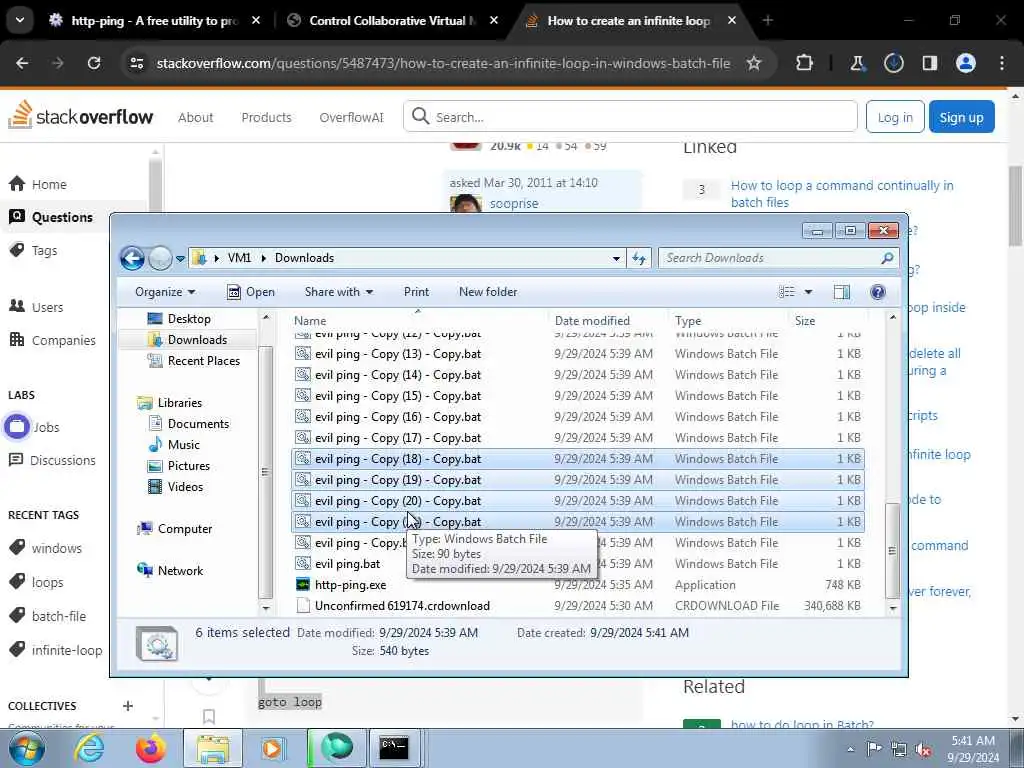Open Command Prompt from the taskbar
The height and width of the screenshot is (768, 1024).
[394, 748]
